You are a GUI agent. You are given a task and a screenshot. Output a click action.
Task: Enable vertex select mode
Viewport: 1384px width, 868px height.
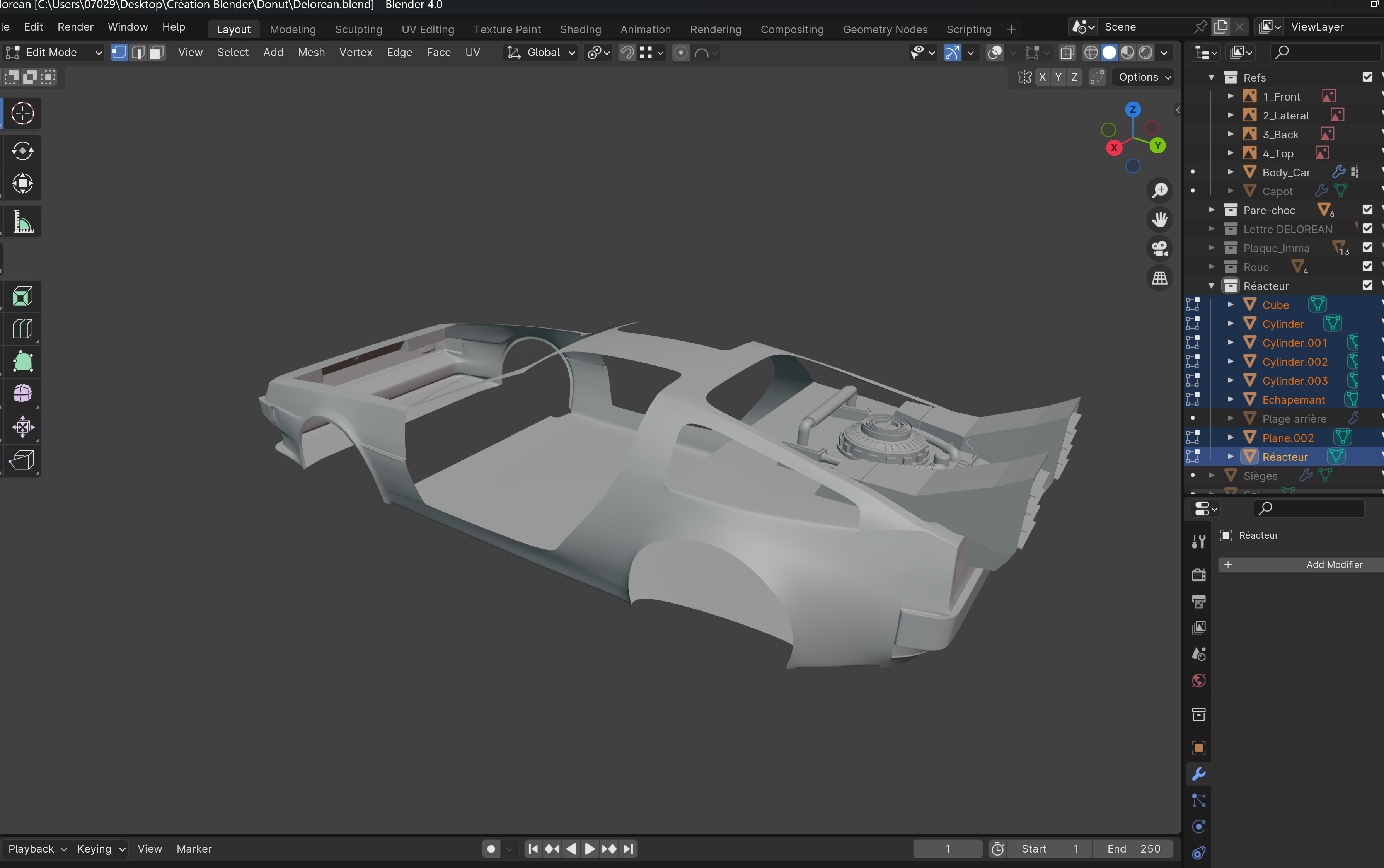[119, 52]
